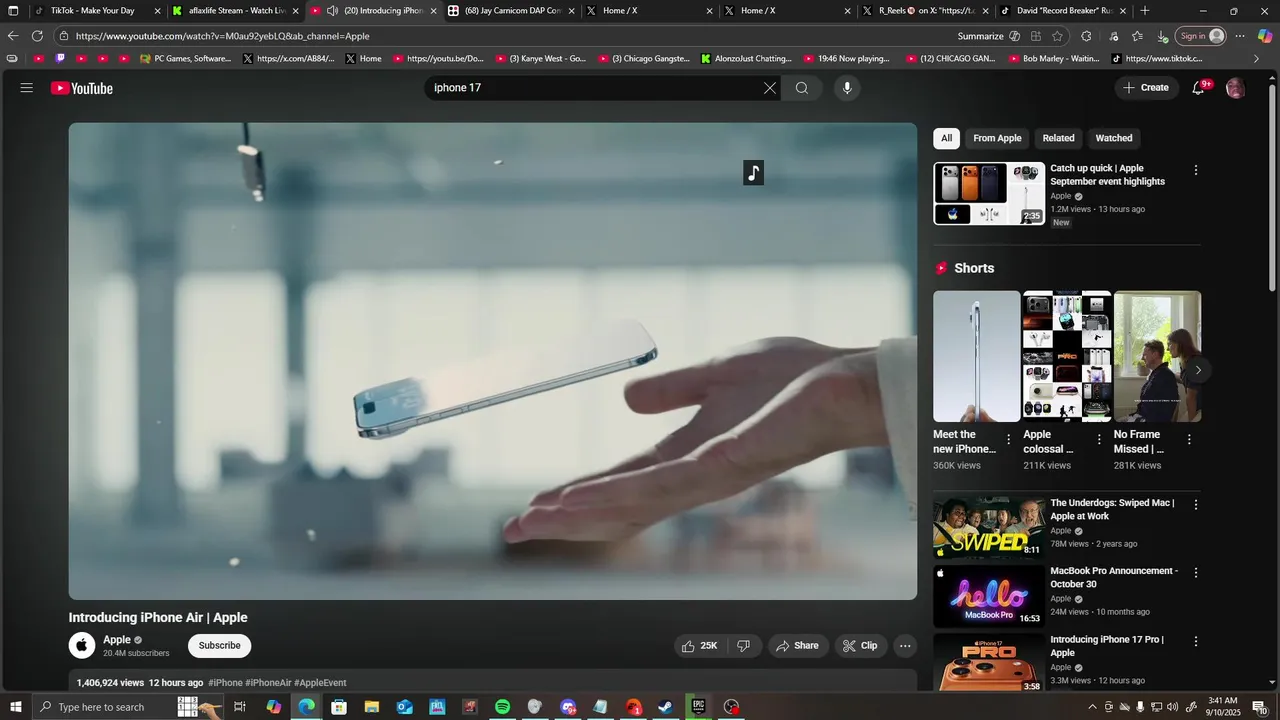
Task: Open 'Kanye West - Go...' bookmark
Action: (x=540, y=59)
